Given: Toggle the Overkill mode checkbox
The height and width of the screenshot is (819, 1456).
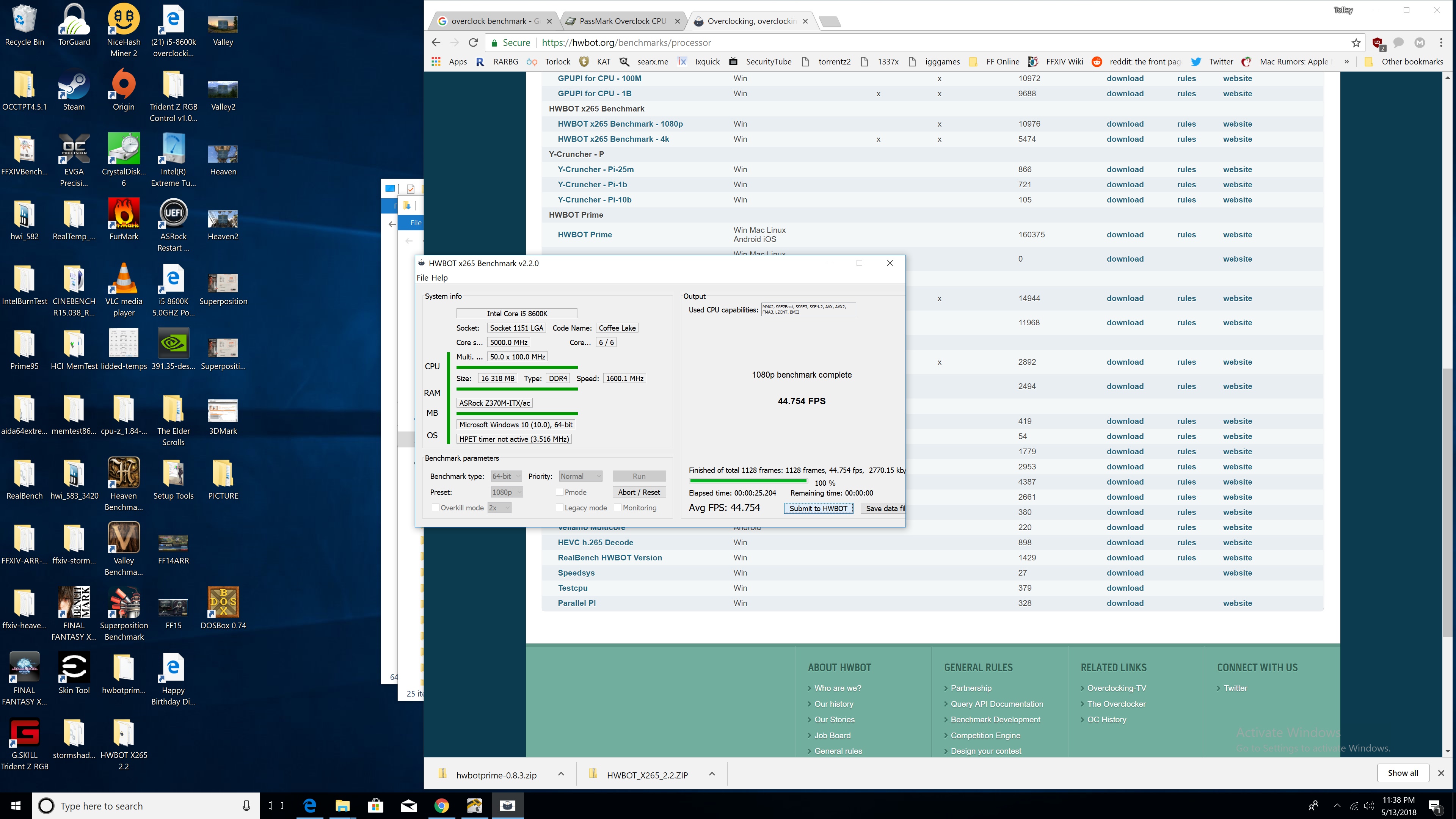Looking at the screenshot, I should tap(435, 508).
